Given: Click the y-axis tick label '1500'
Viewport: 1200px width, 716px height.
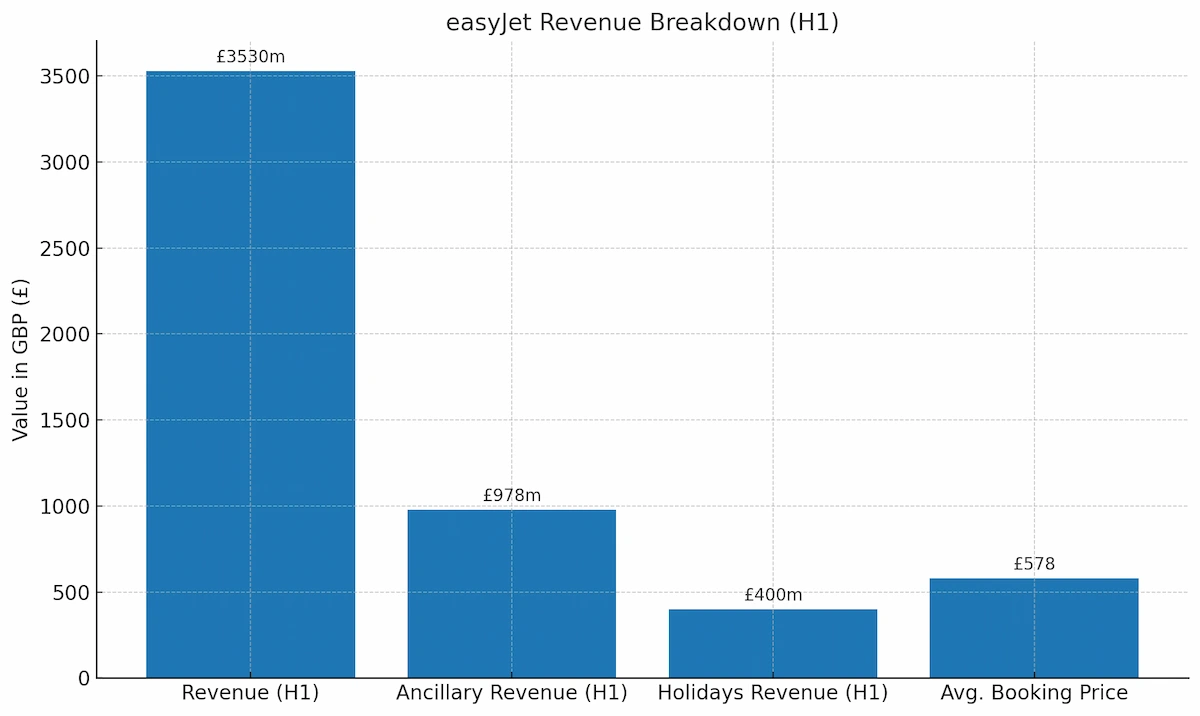Looking at the screenshot, I should (65, 421).
